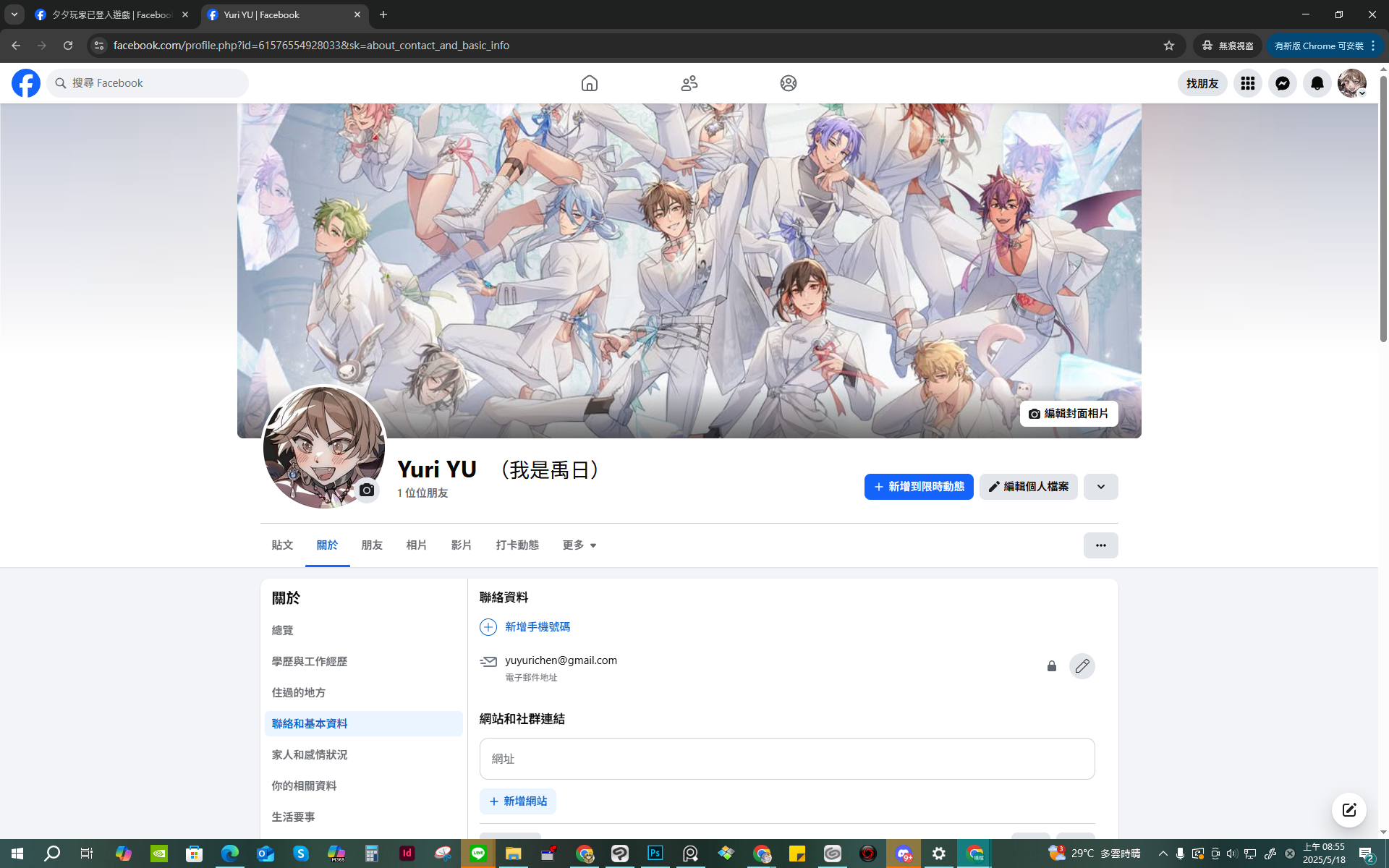
Task: Click the profile picture thumbnail
Action: click(x=323, y=446)
